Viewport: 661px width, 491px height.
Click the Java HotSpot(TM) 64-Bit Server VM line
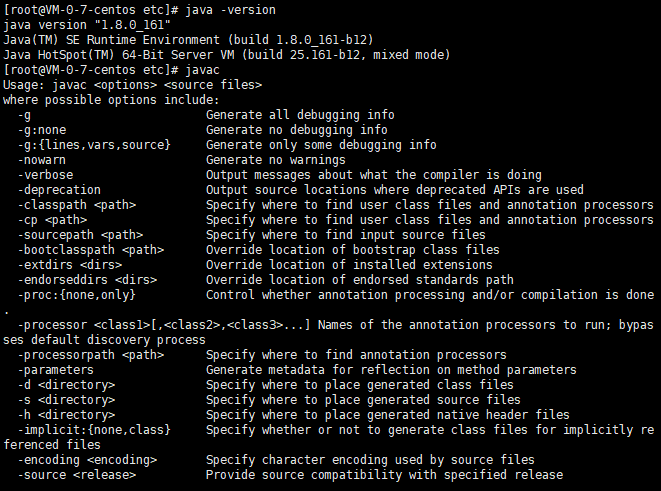click(227, 55)
